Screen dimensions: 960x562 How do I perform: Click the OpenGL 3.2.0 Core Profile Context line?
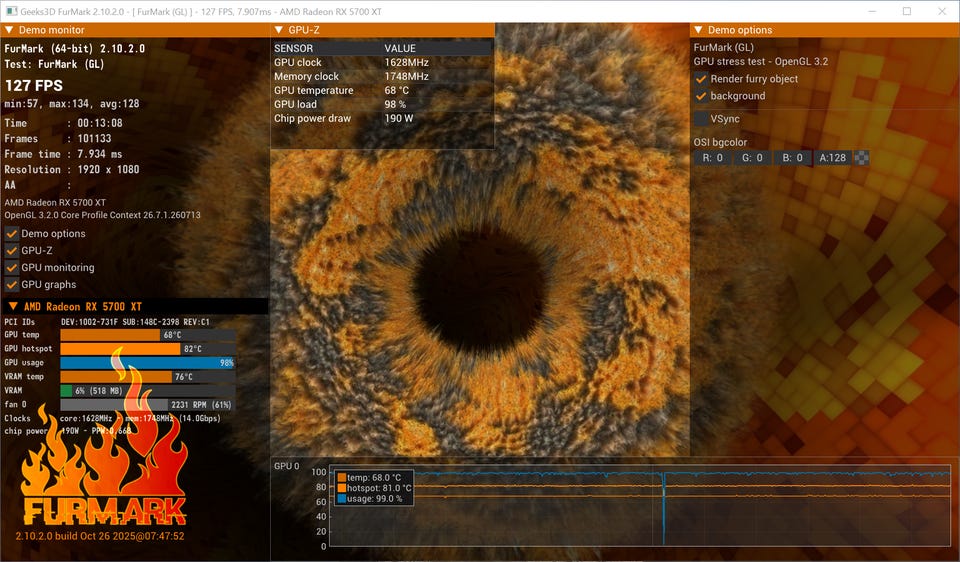point(102,215)
